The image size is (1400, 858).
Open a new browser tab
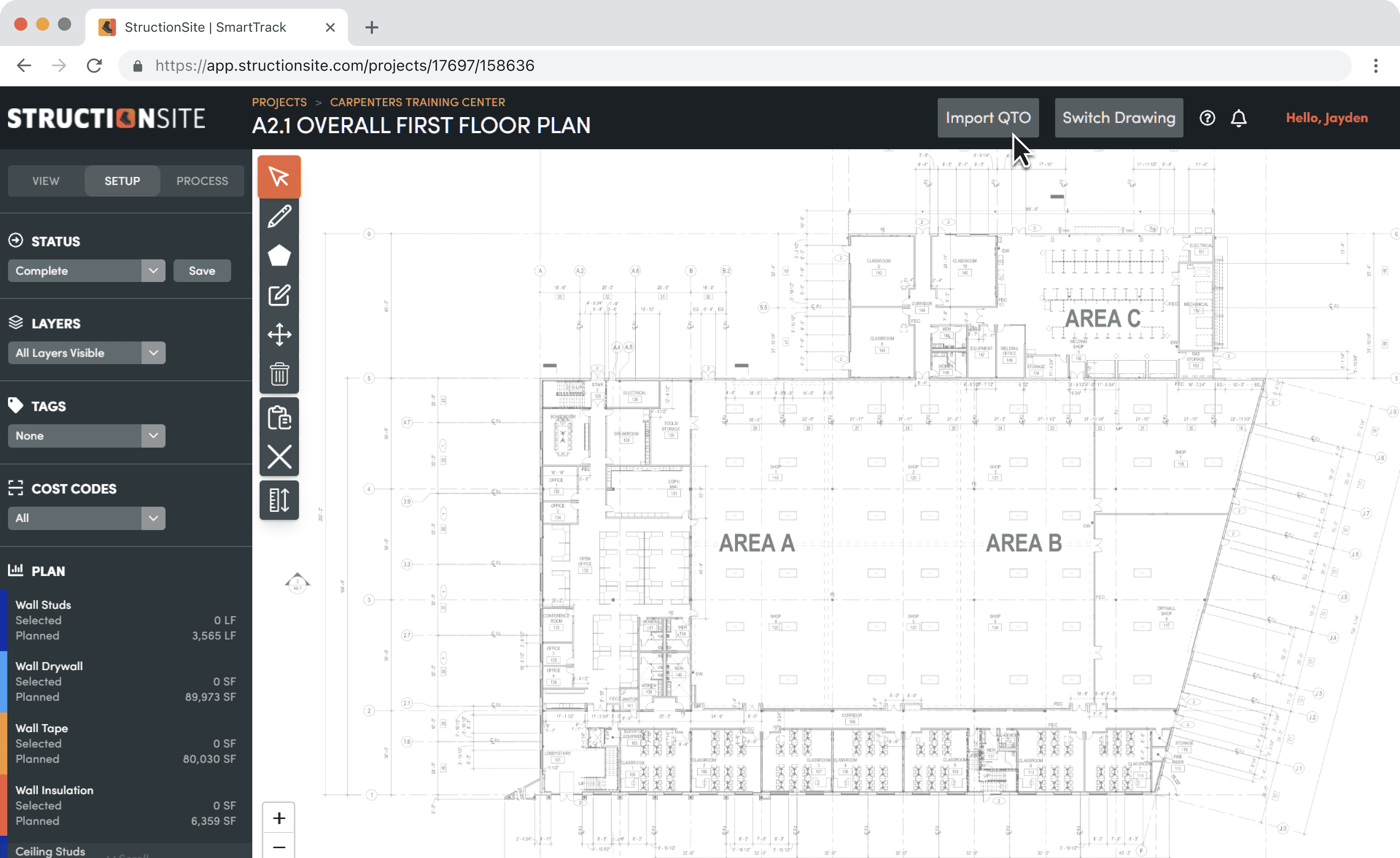pyautogui.click(x=372, y=27)
